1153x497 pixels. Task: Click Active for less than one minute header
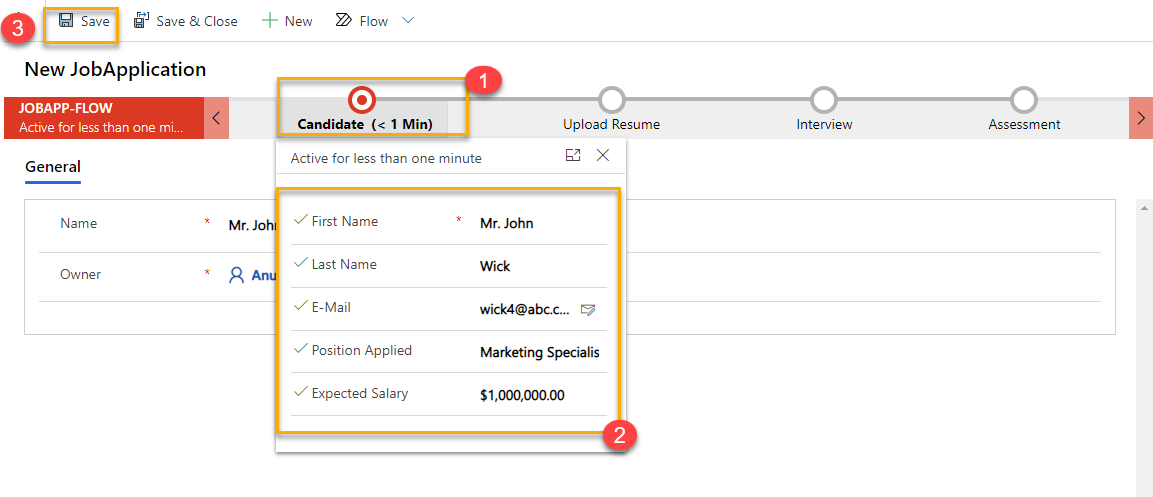[386, 158]
